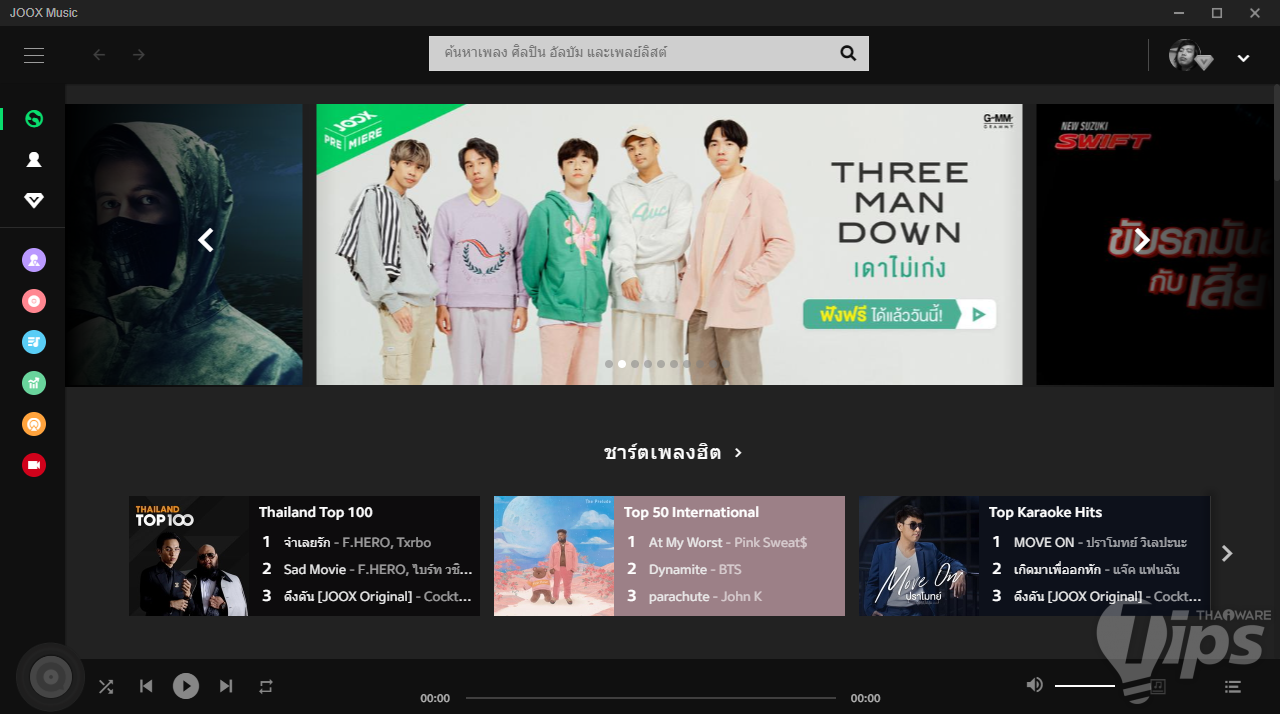Open the user profile avatar
Screen dimensions: 1280x714
click(x=1185, y=55)
